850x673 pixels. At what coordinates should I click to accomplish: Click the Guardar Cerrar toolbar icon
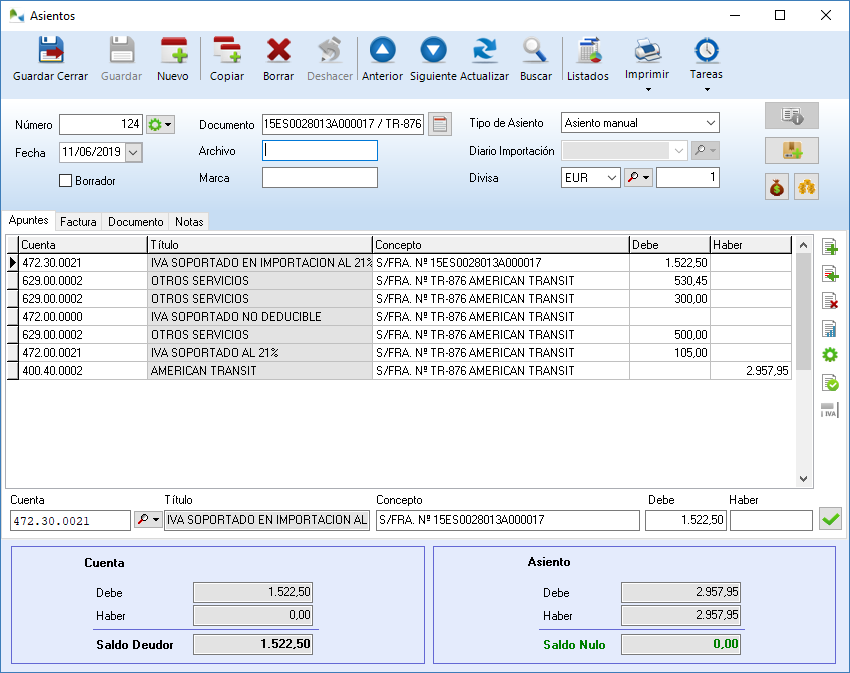click(50, 59)
